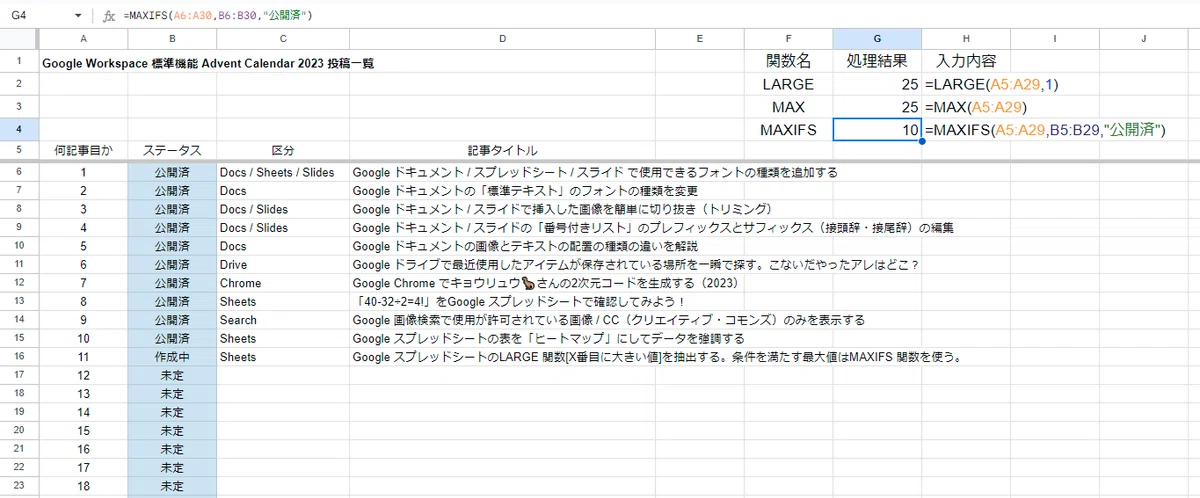Screen dimensions: 1200x498
Task: Click the '何記事目か' column heading
Action: point(83,150)
